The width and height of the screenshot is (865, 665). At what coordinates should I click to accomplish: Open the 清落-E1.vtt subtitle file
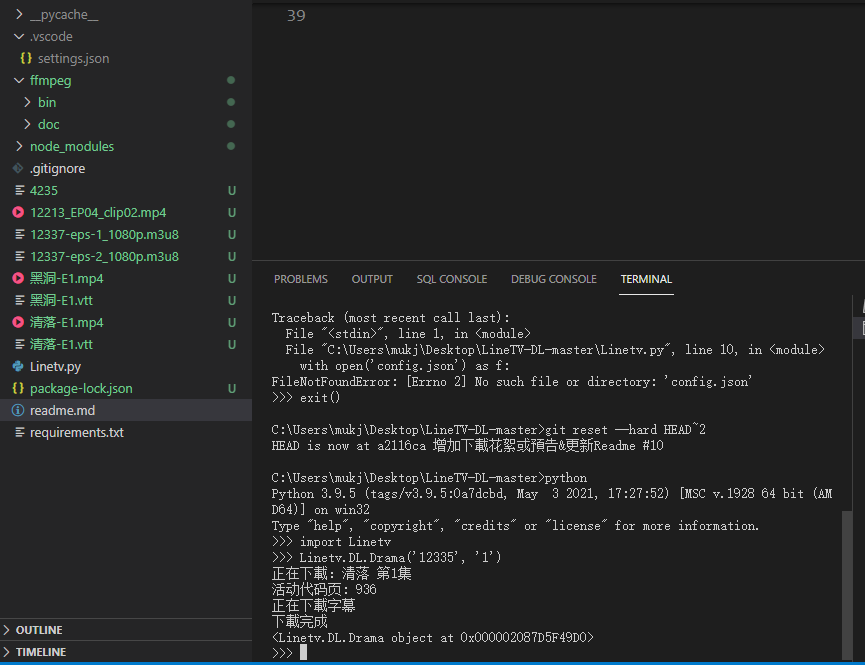pos(61,344)
